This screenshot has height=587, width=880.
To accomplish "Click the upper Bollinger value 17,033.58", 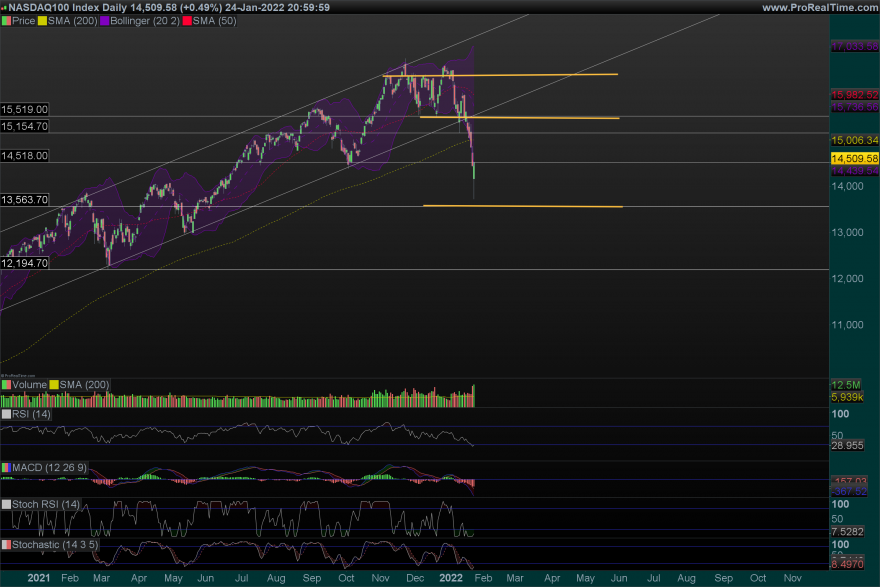I will 854,47.
